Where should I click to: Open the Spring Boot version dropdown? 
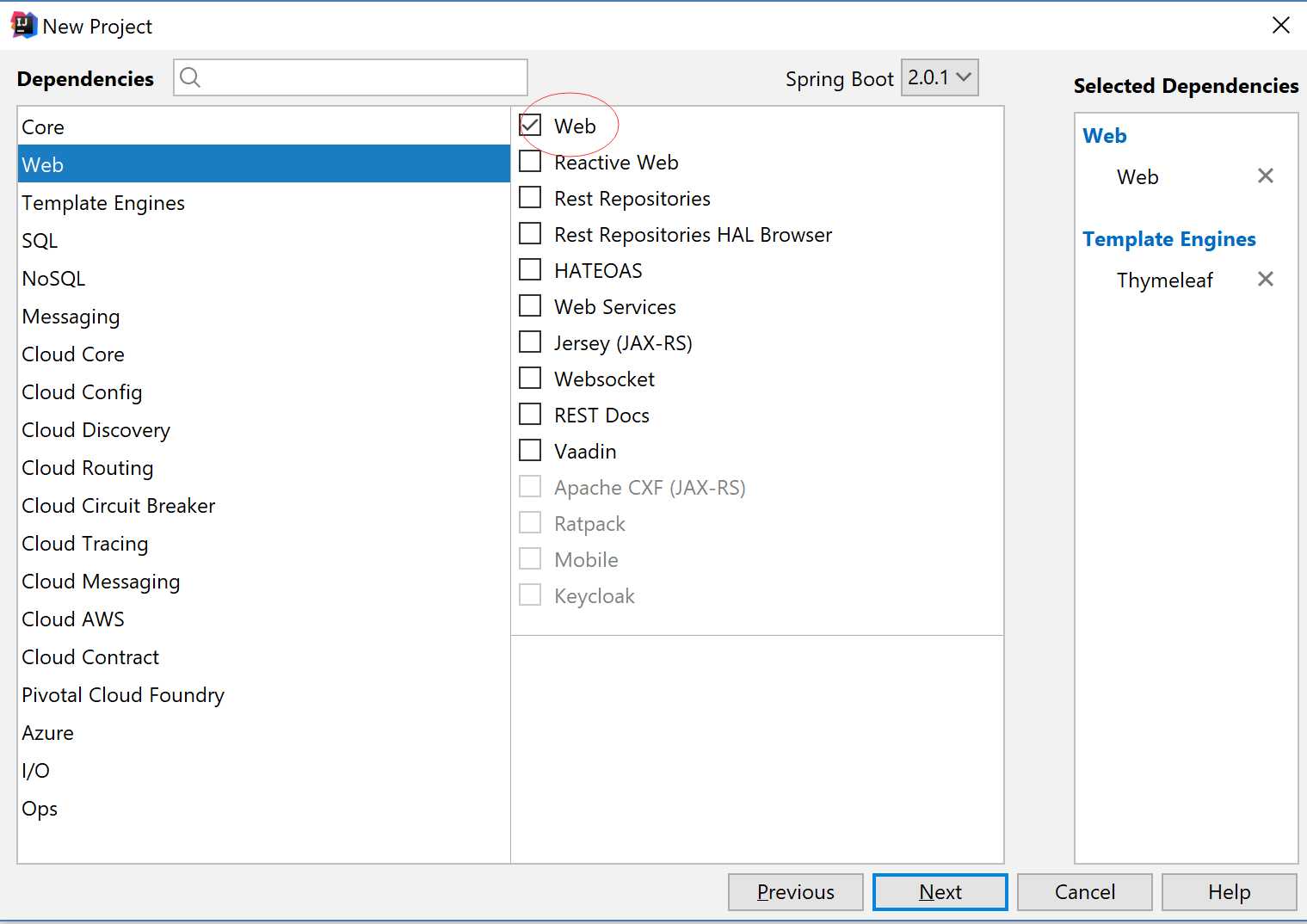click(940, 77)
